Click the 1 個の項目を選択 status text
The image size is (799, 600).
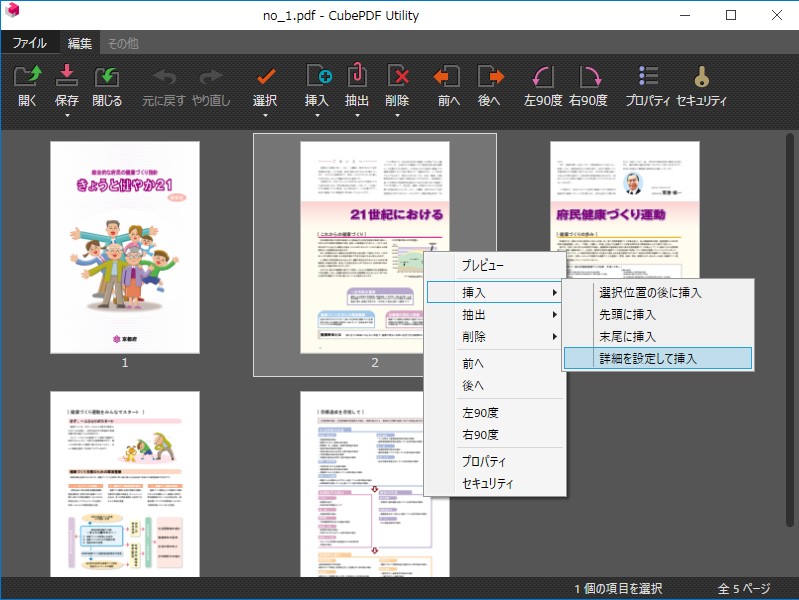click(618, 589)
